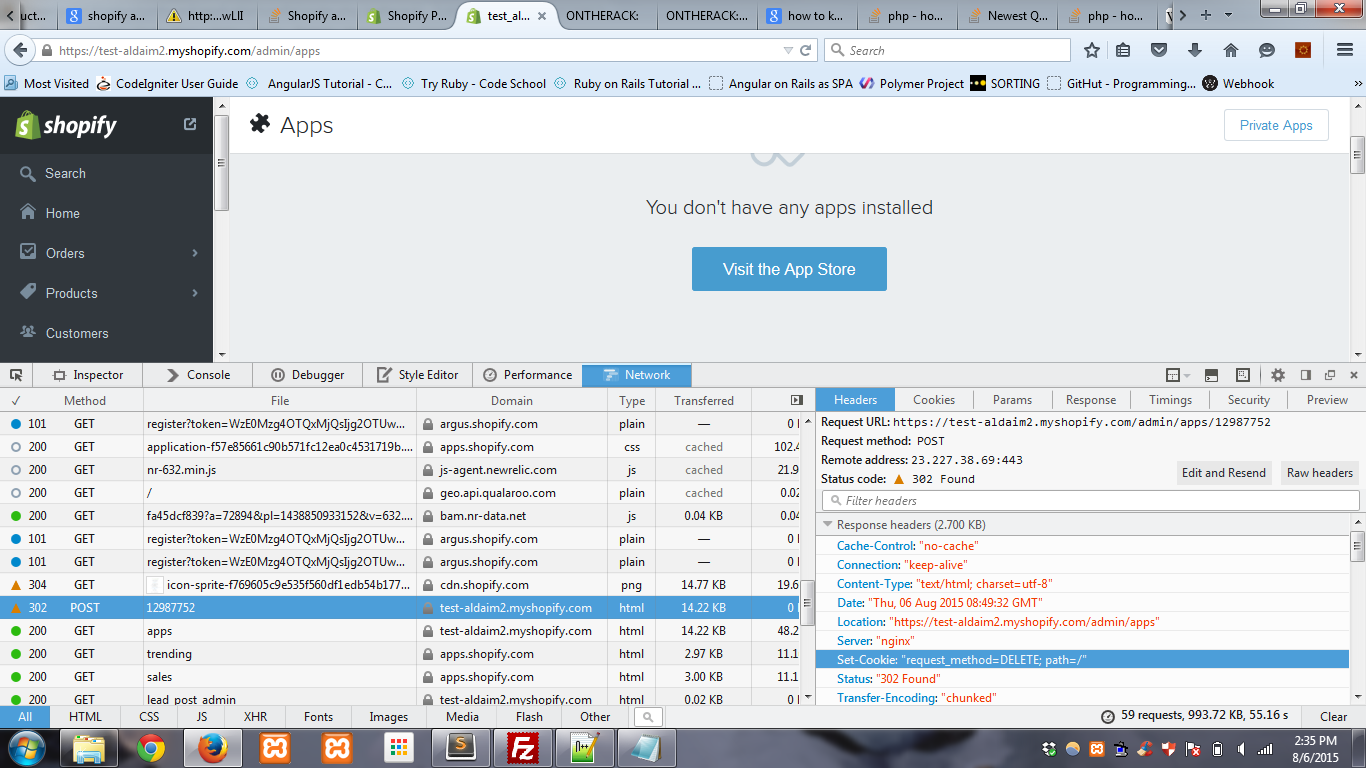The image size is (1366, 768).
Task: Filter network requests by Media
Action: pos(462,717)
